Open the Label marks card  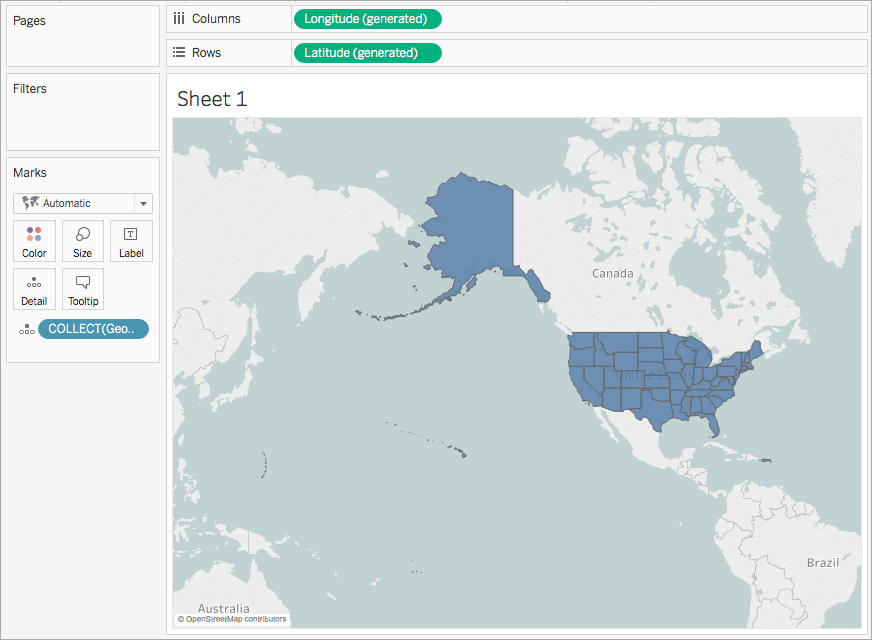click(131, 241)
